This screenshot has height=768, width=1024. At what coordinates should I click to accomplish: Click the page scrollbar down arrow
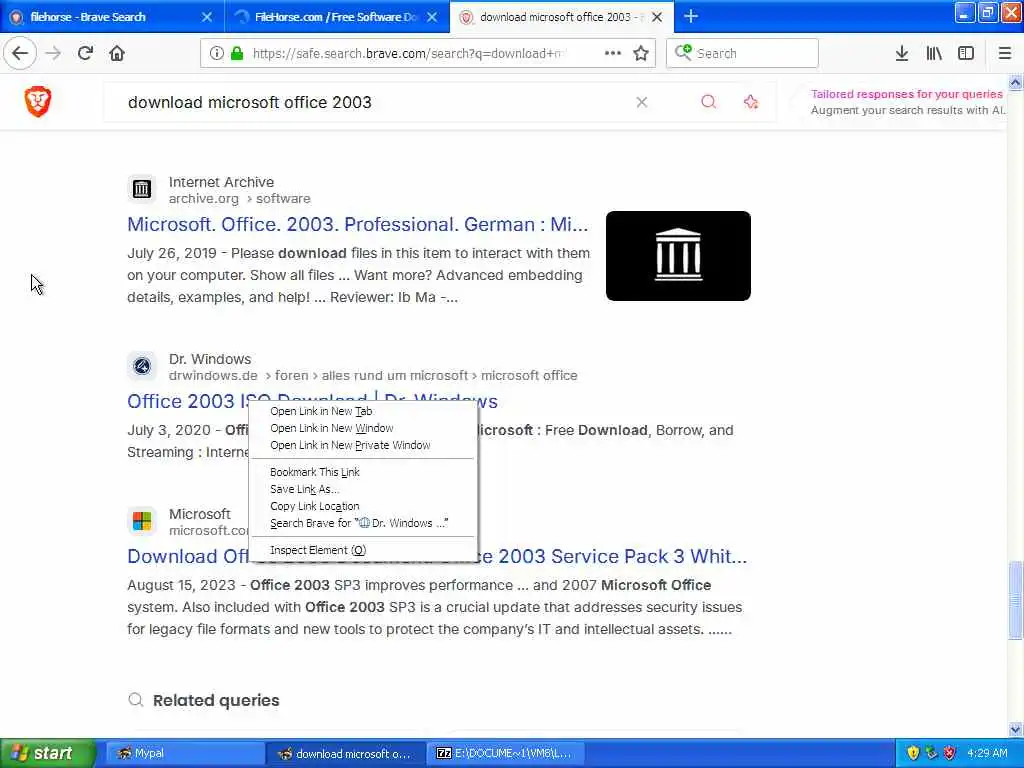coord(1015,729)
